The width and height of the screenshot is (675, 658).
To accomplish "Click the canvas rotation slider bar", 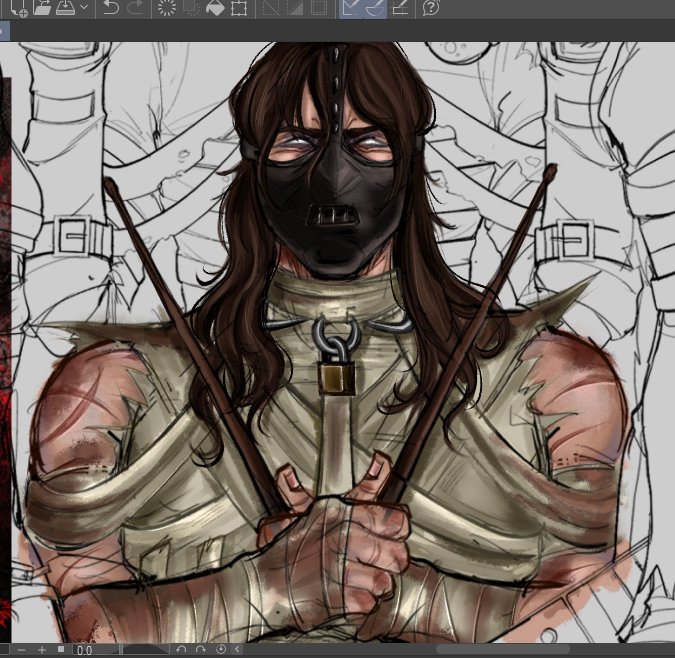I will click(x=146, y=650).
